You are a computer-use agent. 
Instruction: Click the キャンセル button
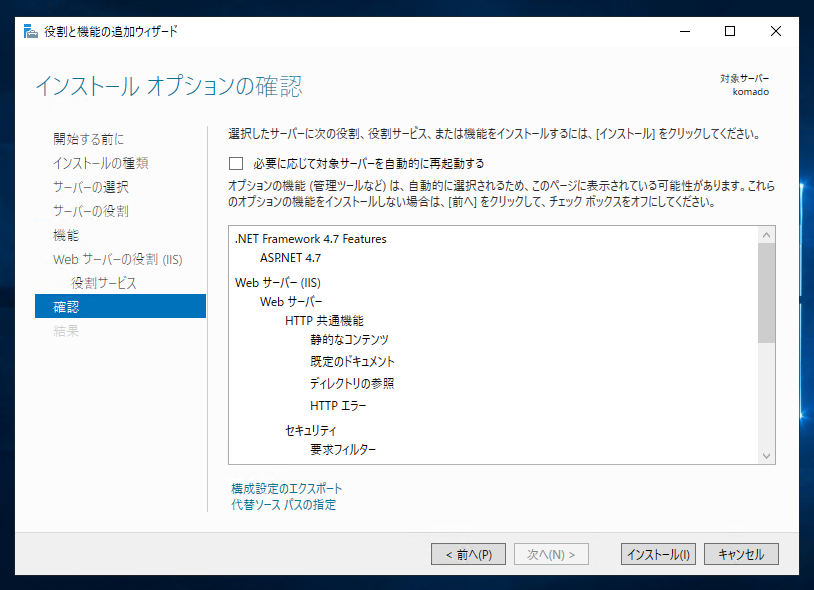pyautogui.click(x=741, y=554)
